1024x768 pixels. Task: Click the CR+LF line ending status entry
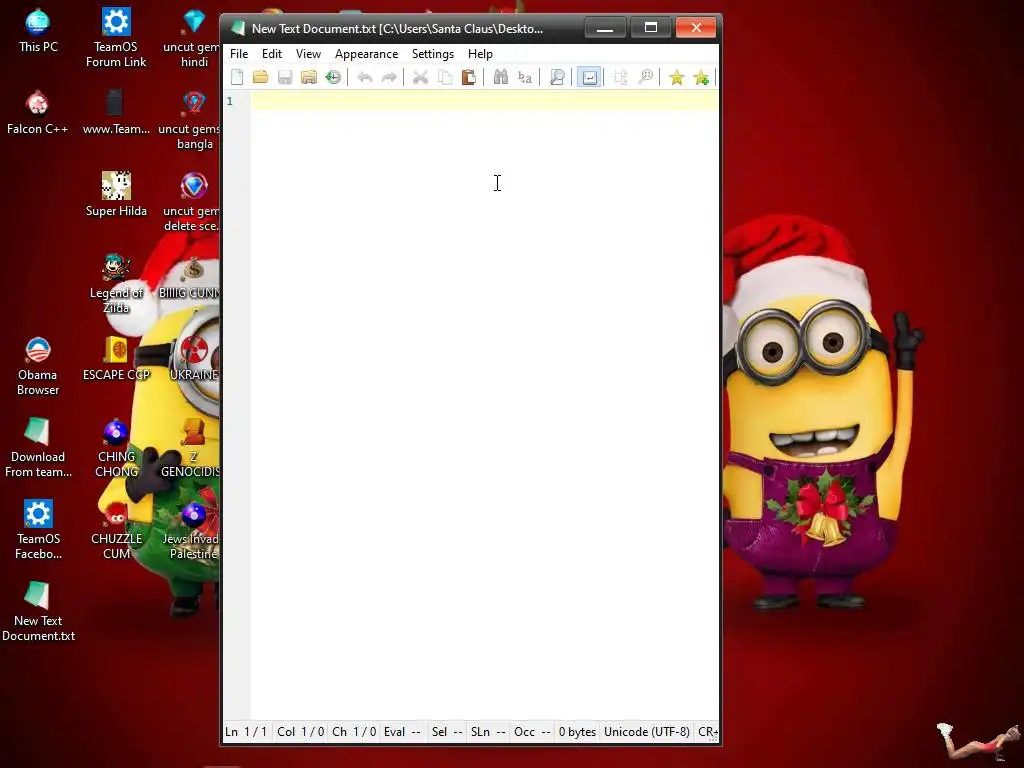(707, 732)
